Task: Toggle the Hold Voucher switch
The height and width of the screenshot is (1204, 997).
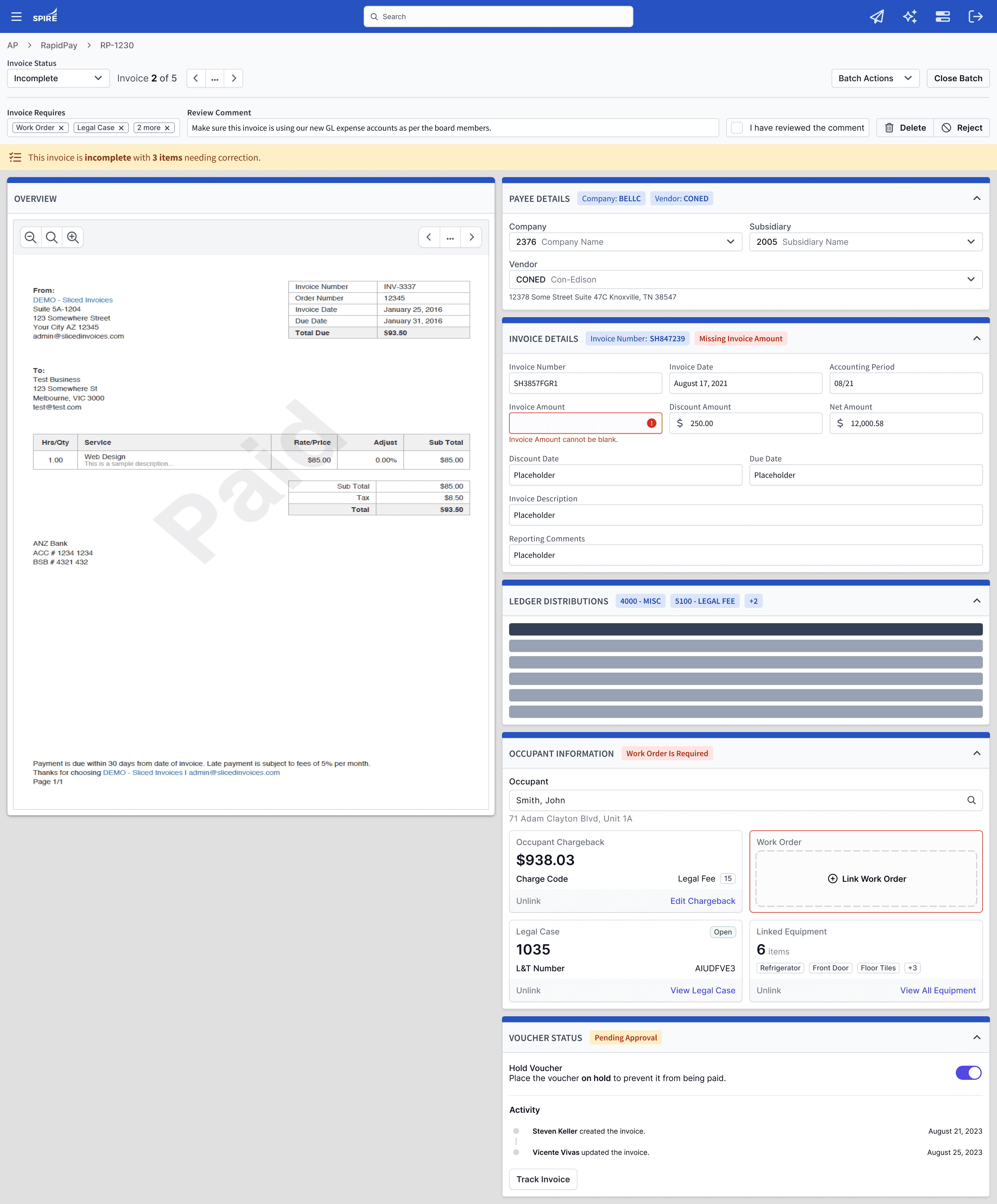Action: tap(968, 1073)
